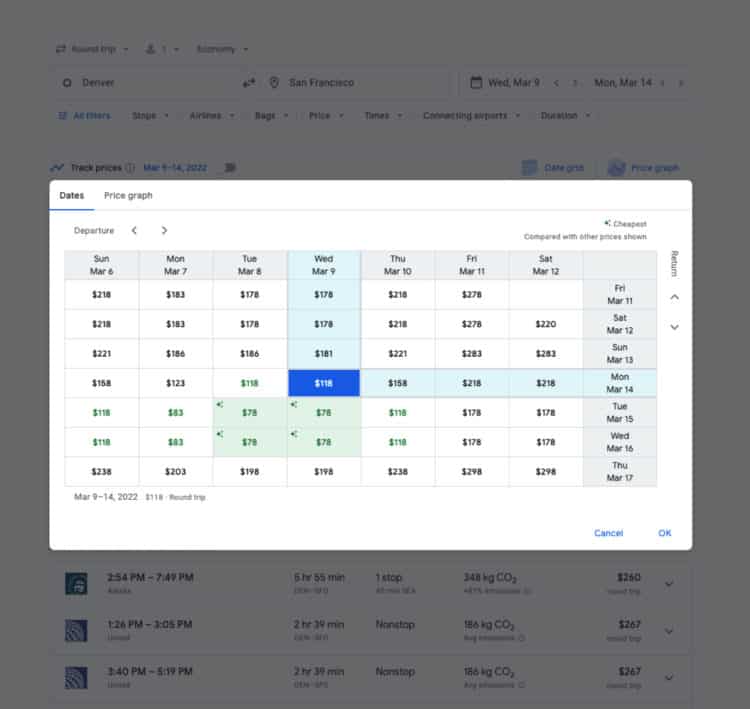The image size is (750, 709).
Task: Toggle the Track prices switch
Action: tap(229, 168)
